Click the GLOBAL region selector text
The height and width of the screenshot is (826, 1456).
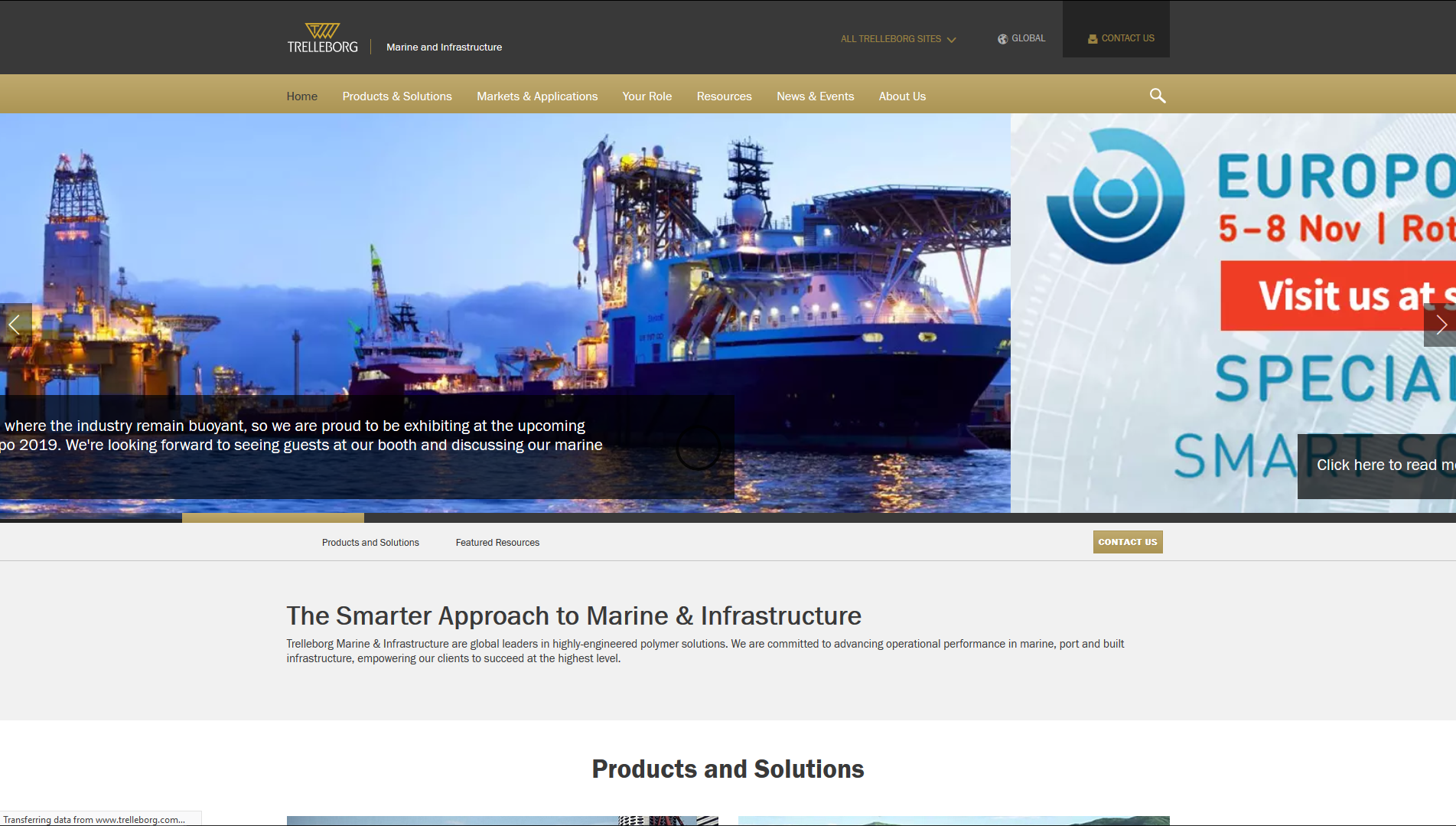click(x=1028, y=38)
